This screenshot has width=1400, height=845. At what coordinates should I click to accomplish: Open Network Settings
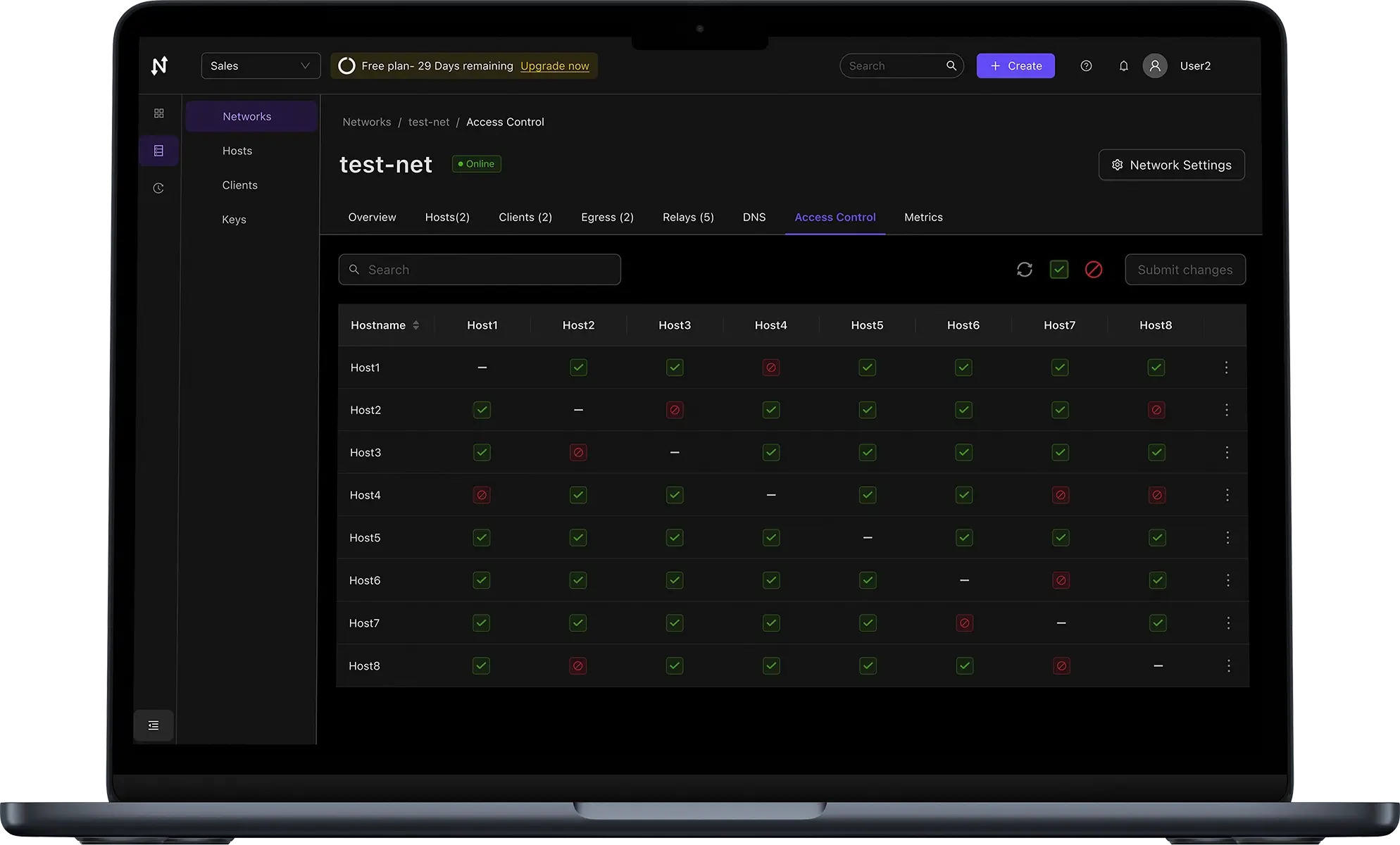[x=1171, y=165]
